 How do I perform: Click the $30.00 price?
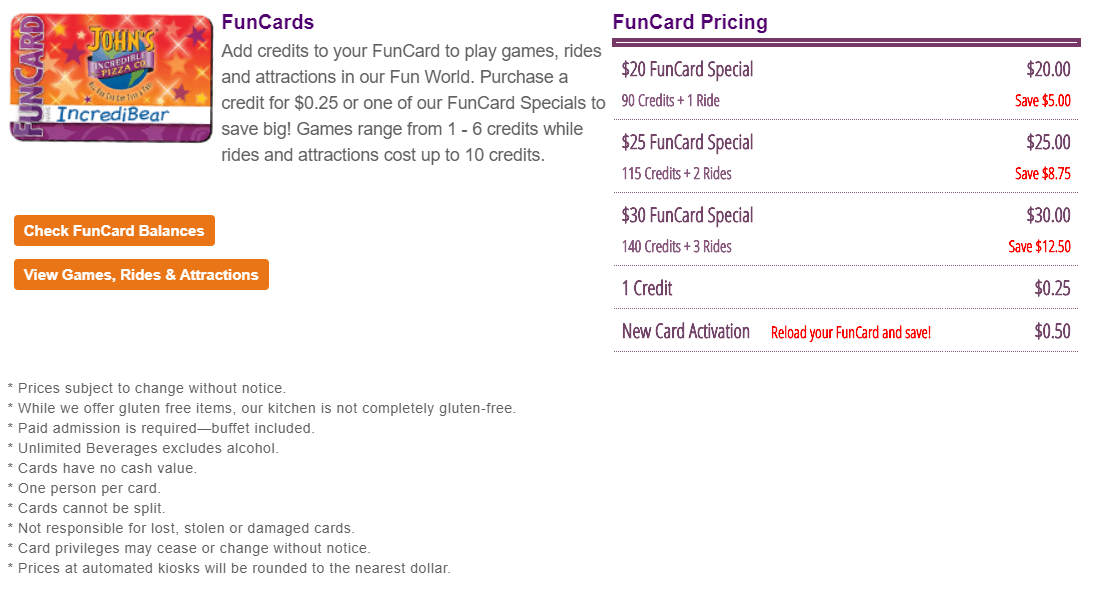(x=1048, y=216)
